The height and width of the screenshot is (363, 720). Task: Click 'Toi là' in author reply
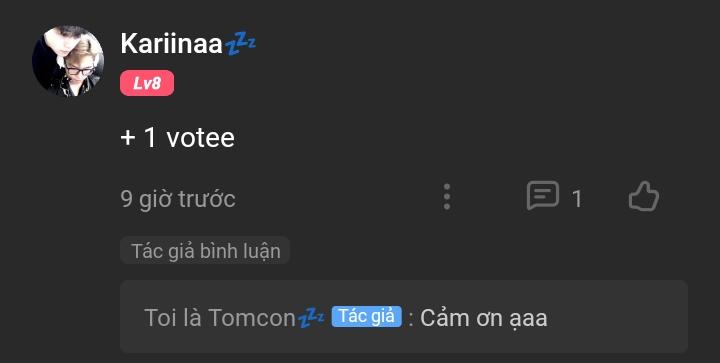click(x=173, y=318)
